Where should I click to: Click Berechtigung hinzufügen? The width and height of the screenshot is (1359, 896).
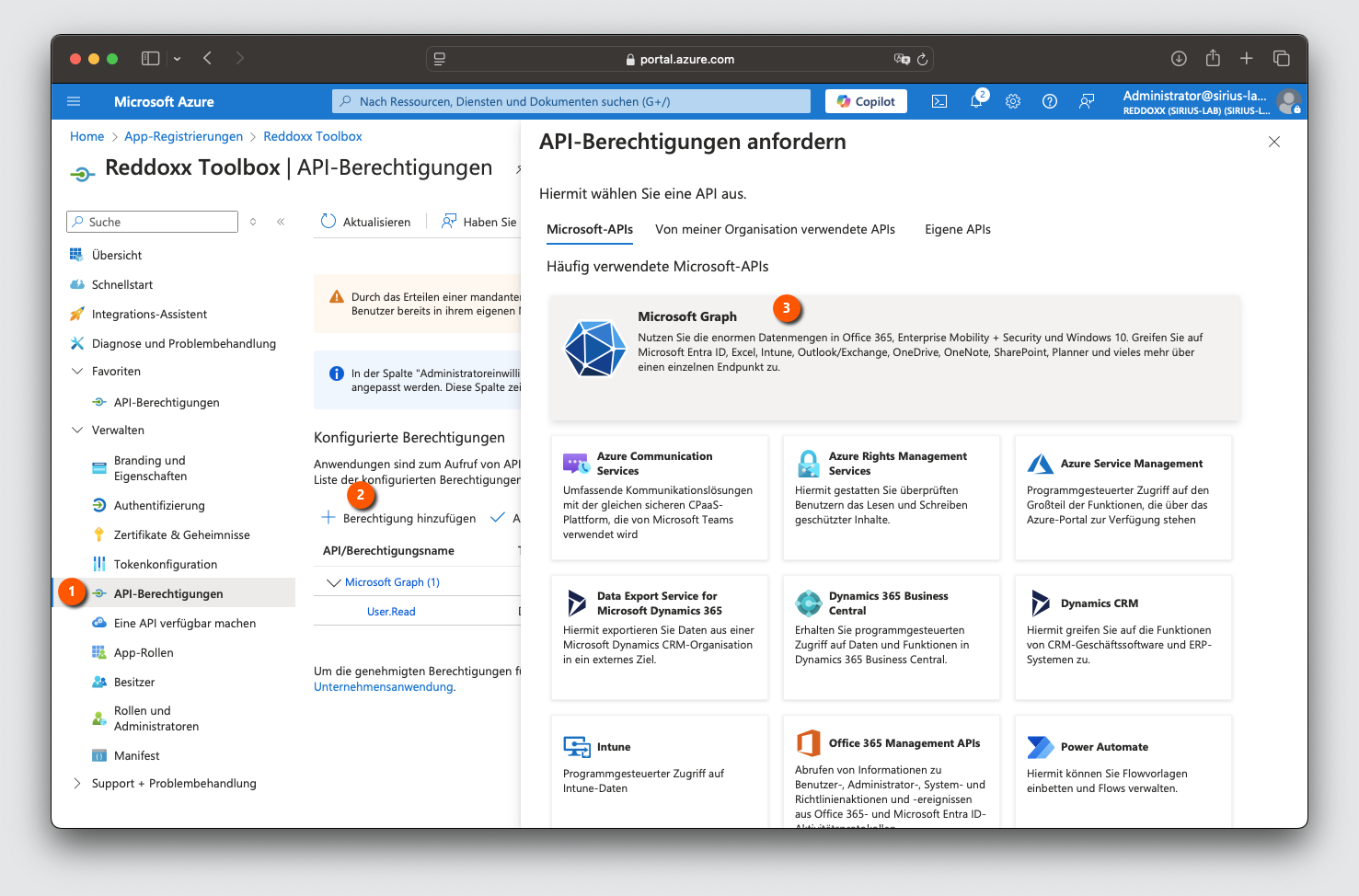pyautogui.click(x=398, y=518)
